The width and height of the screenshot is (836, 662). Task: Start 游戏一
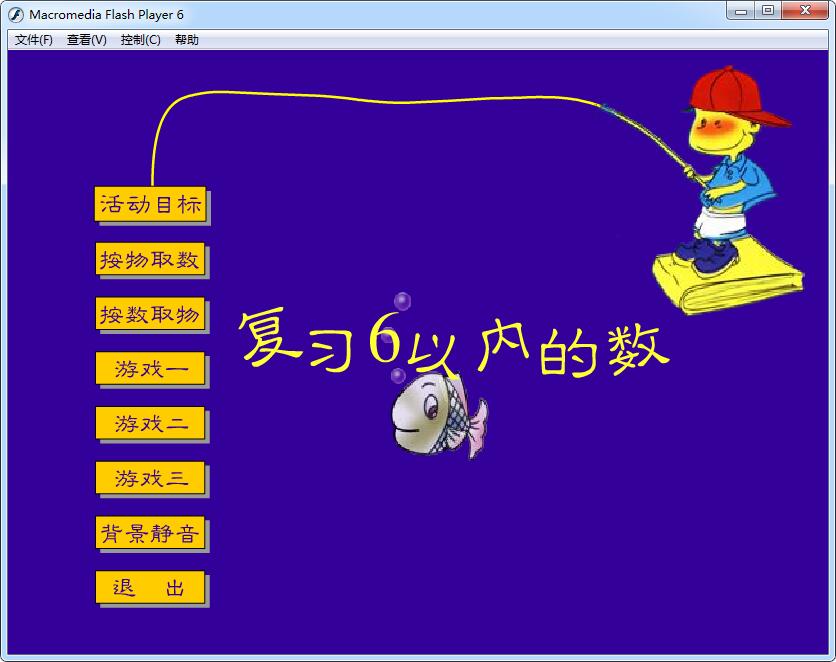click(151, 369)
